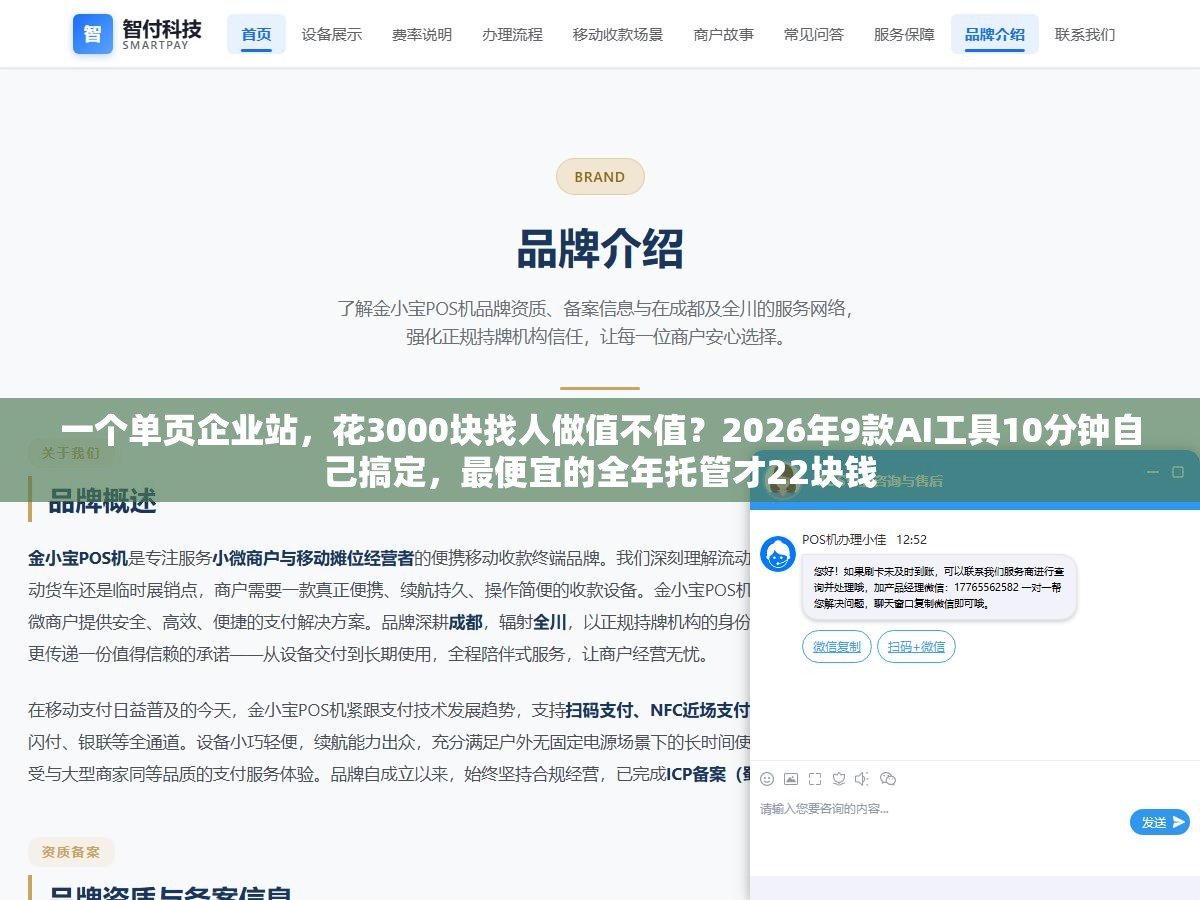
Task: Click the bold text 小微商户与移动摊位经营者
Action: (x=312, y=558)
